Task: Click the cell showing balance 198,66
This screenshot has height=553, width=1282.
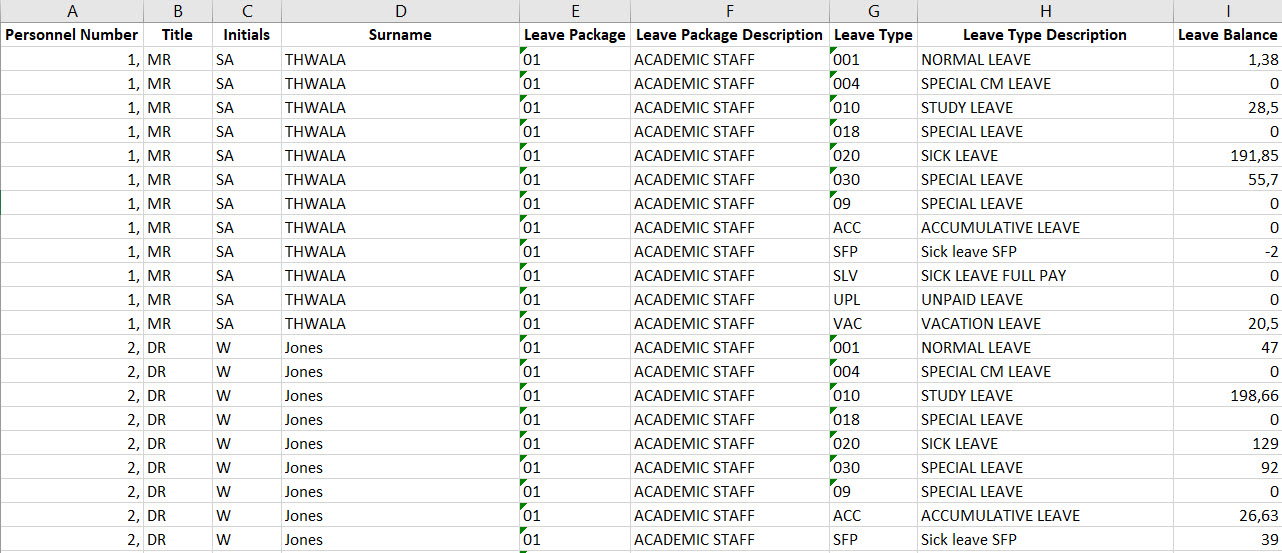Action: (1227, 396)
